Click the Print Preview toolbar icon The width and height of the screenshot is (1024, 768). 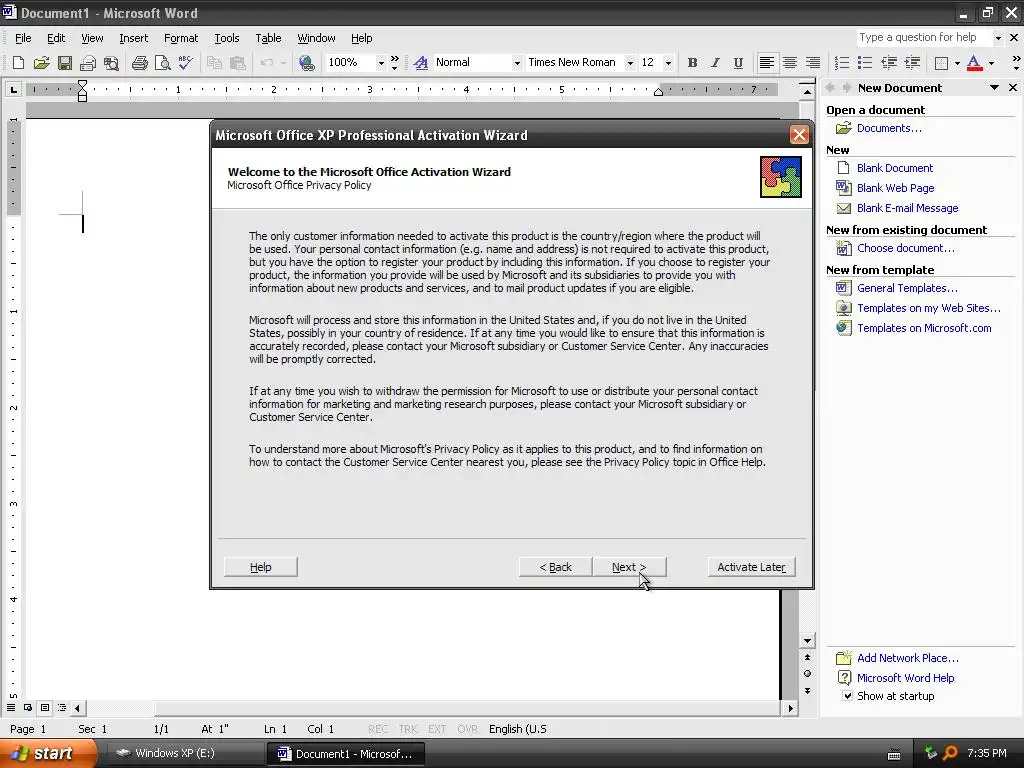162,63
